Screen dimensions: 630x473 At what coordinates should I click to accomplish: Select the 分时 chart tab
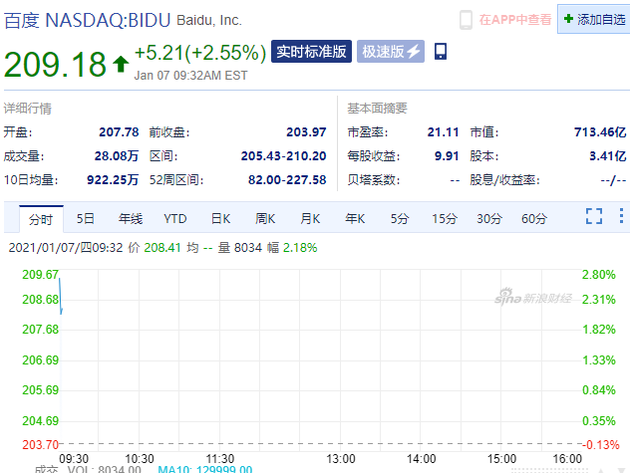pyautogui.click(x=41, y=219)
